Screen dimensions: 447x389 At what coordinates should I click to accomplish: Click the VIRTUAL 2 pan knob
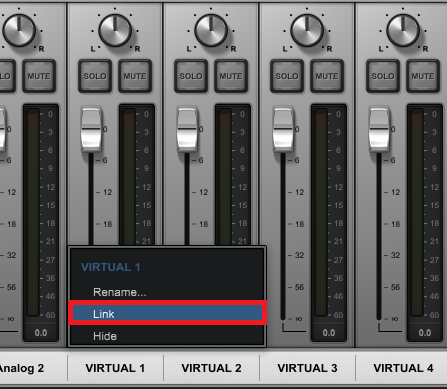click(x=211, y=31)
